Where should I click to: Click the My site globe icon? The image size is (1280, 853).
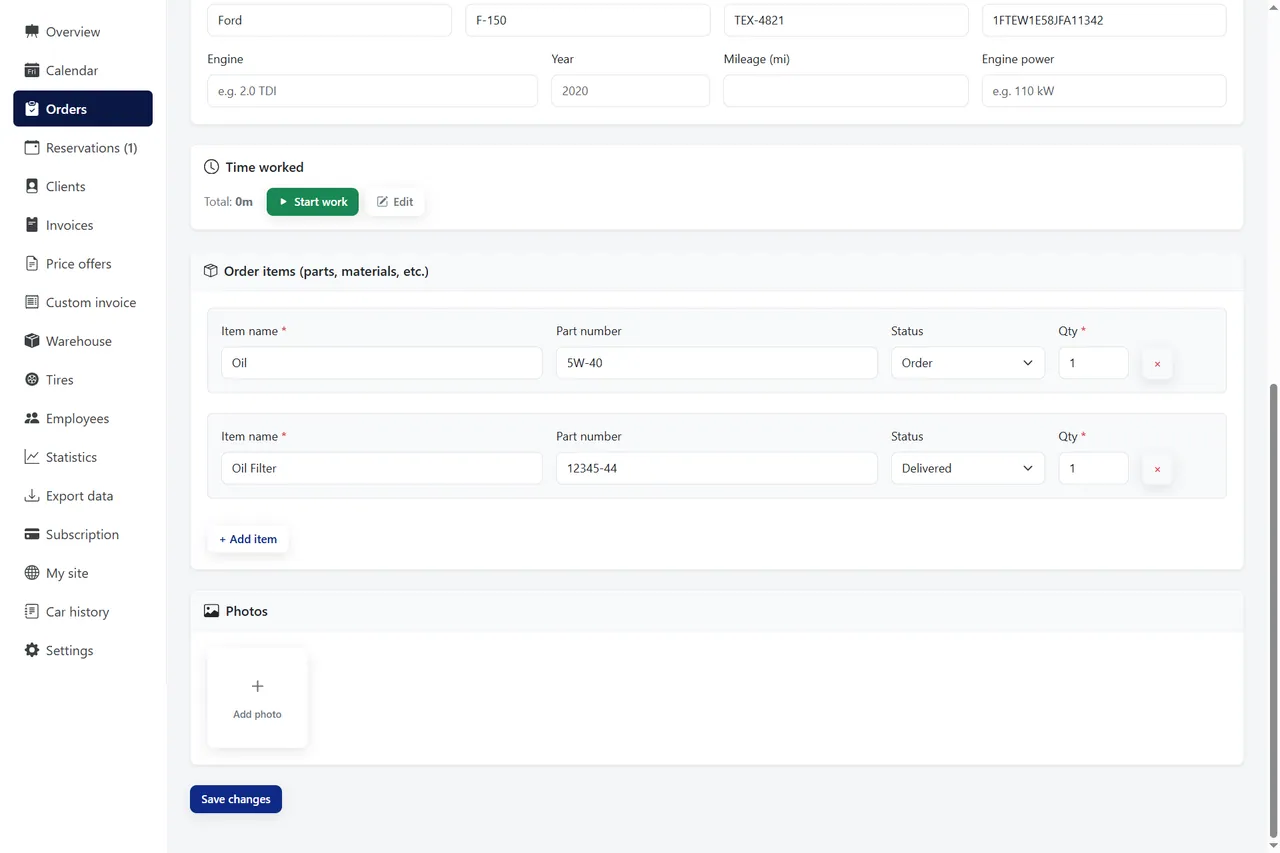coord(32,573)
